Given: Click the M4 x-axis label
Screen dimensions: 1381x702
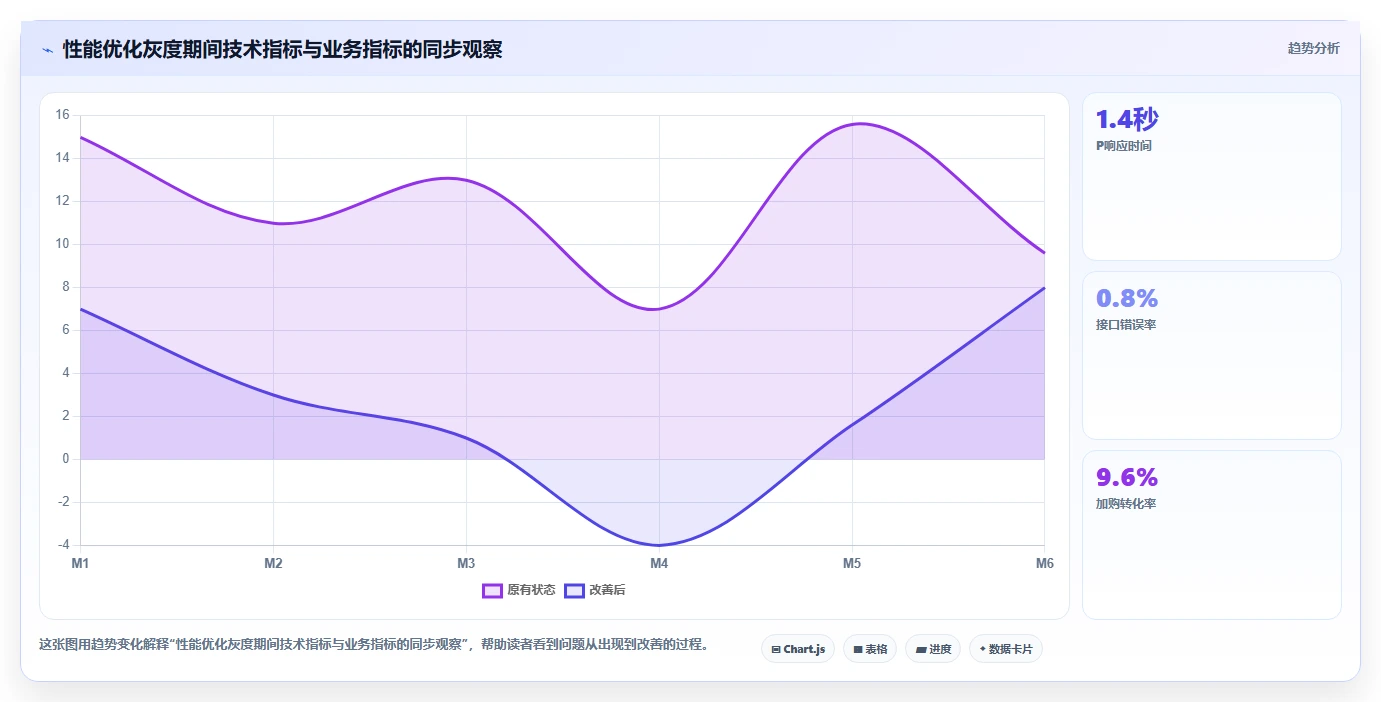Looking at the screenshot, I should (x=659, y=563).
